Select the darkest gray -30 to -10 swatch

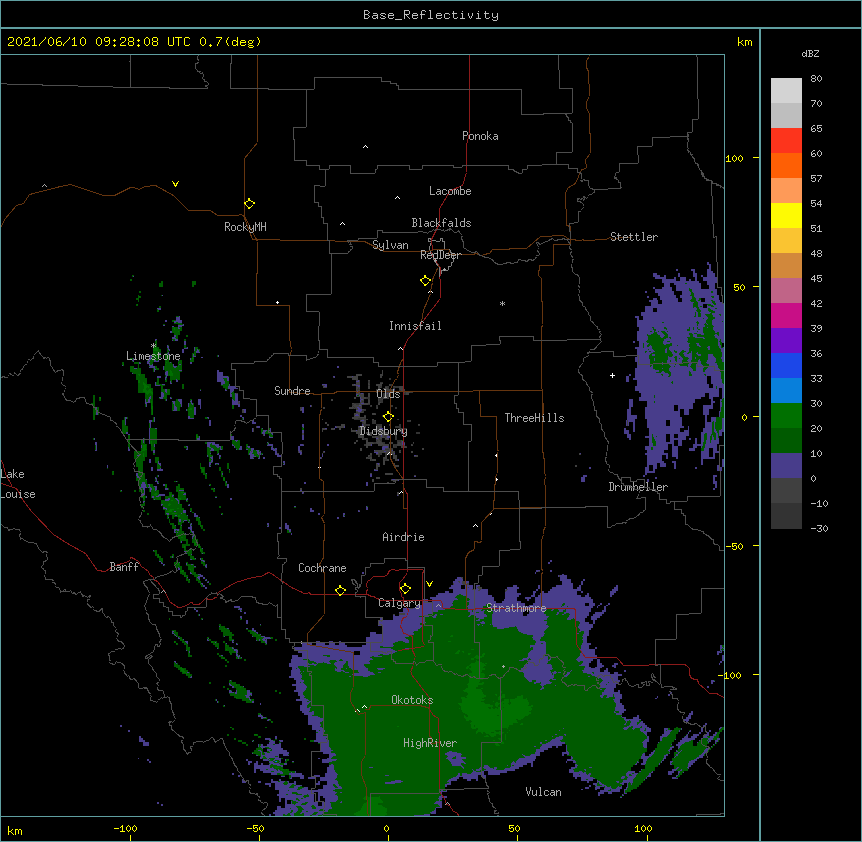tap(786, 516)
